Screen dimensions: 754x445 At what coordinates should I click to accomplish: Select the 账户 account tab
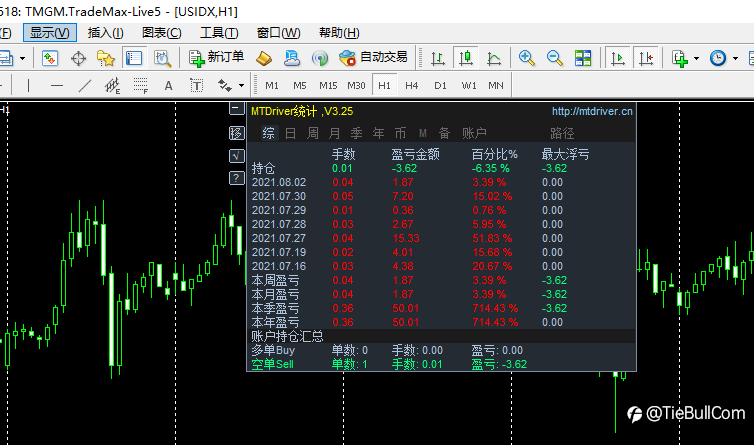point(474,133)
